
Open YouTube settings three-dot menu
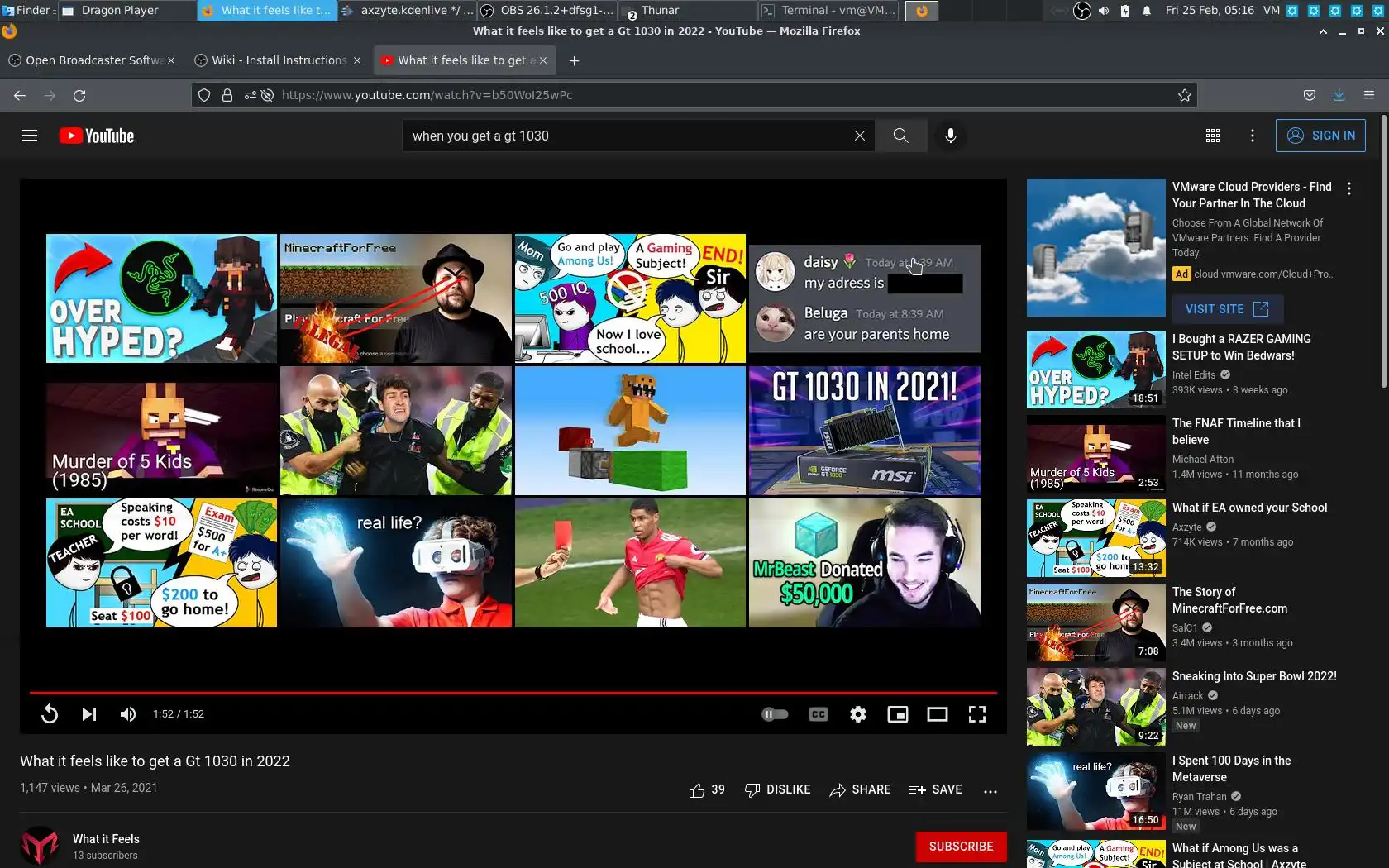(1253, 136)
